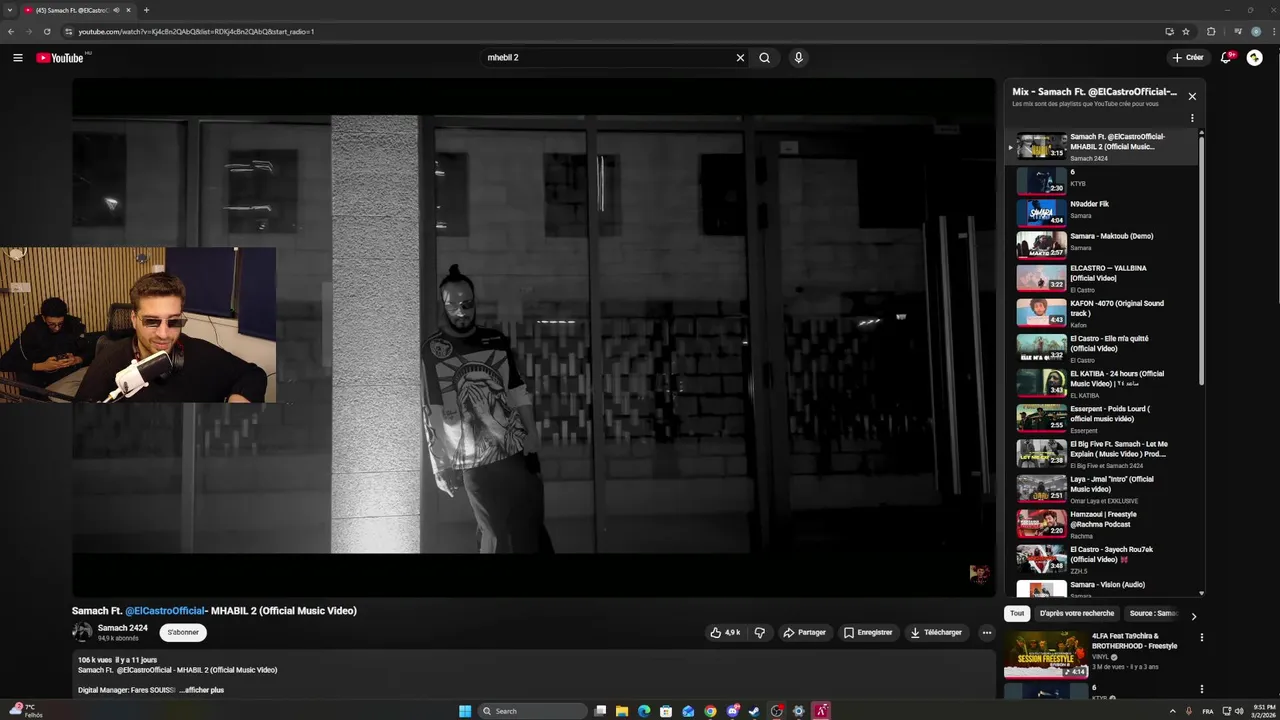
Task: Close the Mix playlist panel
Action: 1192,97
